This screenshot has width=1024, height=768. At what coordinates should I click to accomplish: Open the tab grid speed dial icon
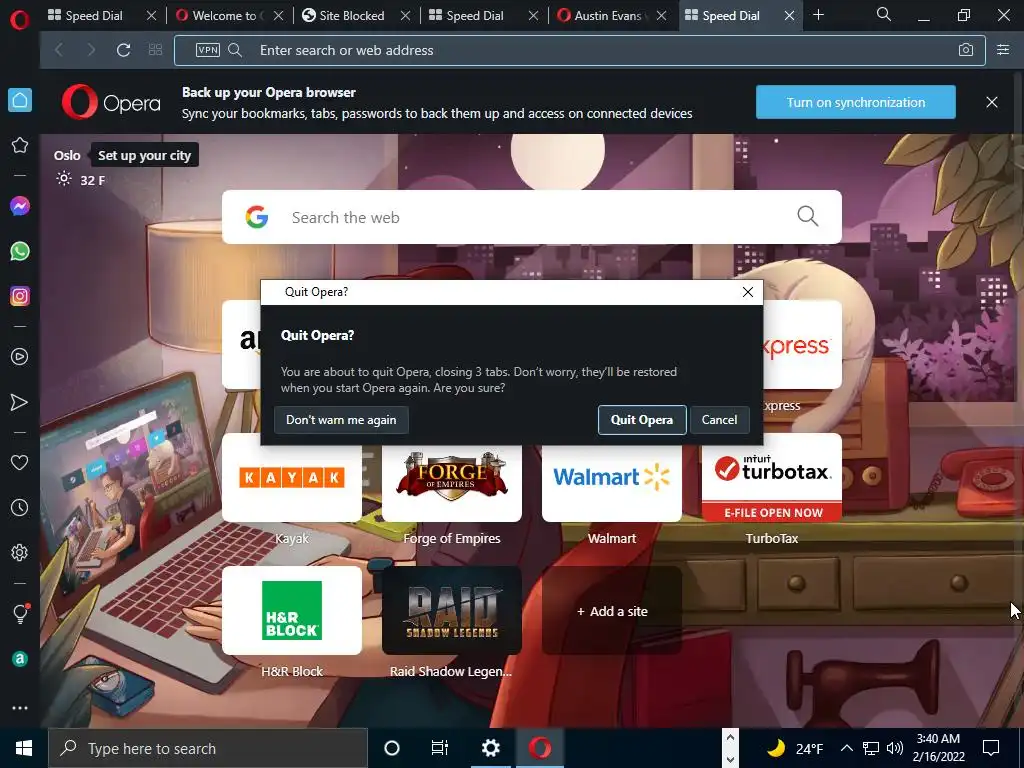[x=155, y=50]
